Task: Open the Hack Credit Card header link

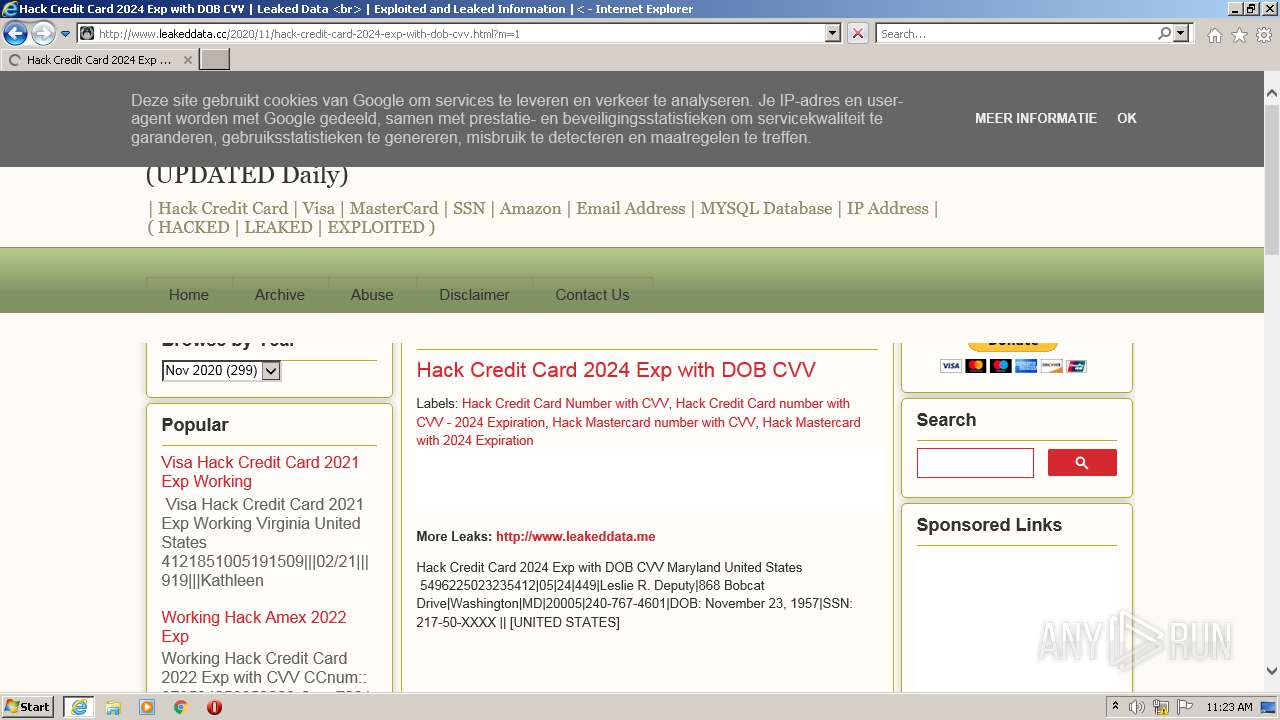Action: coord(223,208)
